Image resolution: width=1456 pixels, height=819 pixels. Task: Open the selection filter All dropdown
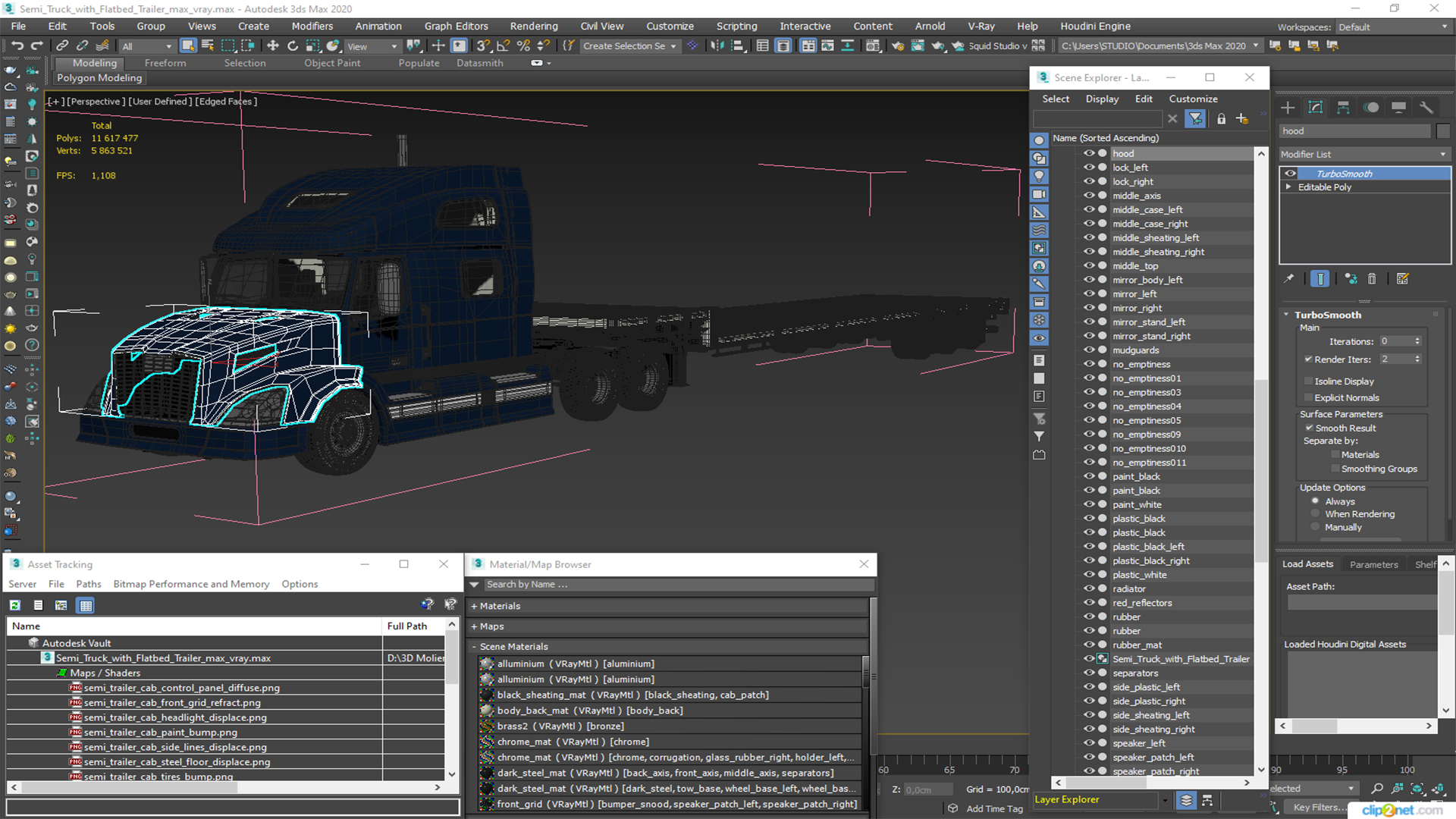pos(147,46)
